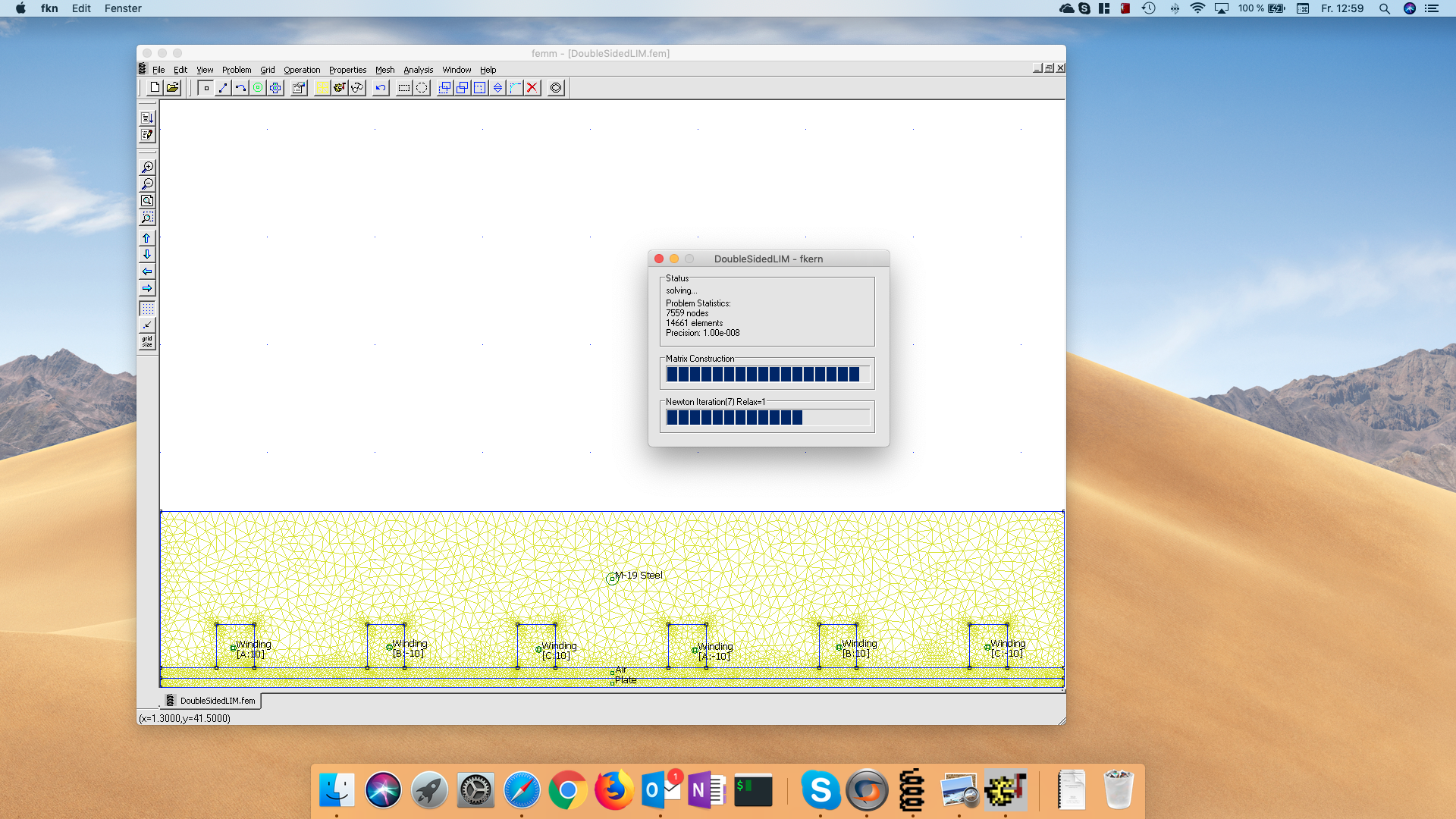The width and height of the screenshot is (1456, 819).
Task: Delete selection with the red X icon
Action: (x=532, y=88)
